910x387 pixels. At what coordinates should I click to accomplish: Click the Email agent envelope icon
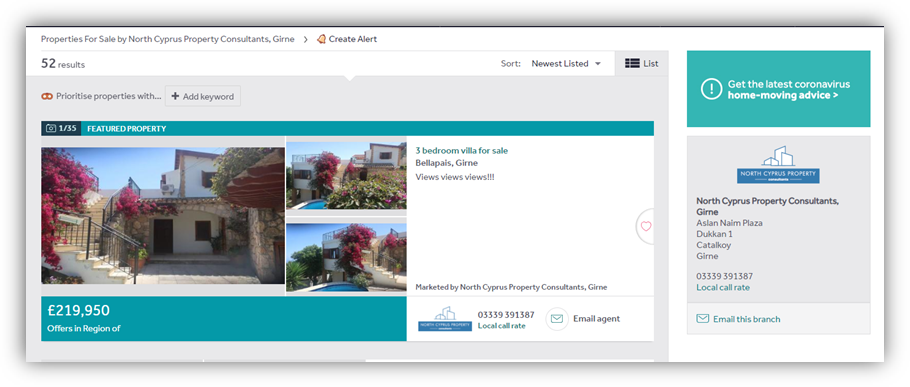tap(557, 319)
